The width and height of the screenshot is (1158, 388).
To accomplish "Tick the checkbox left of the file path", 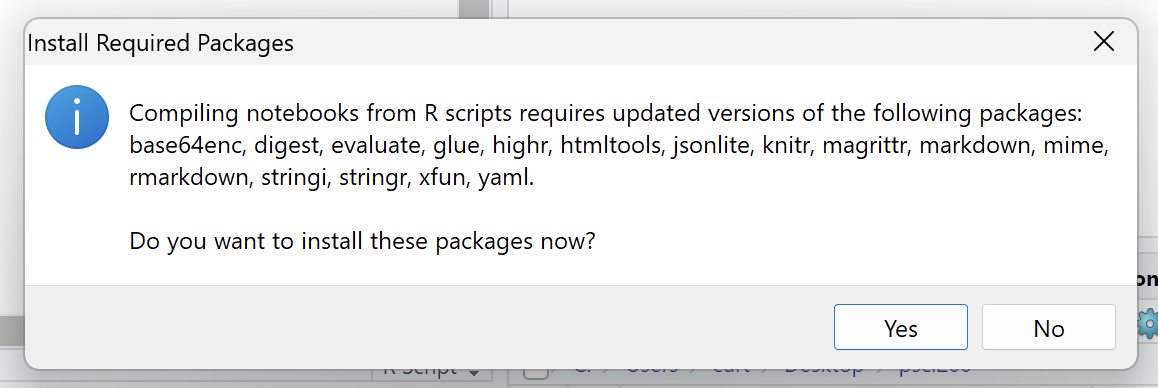I will pos(535,373).
